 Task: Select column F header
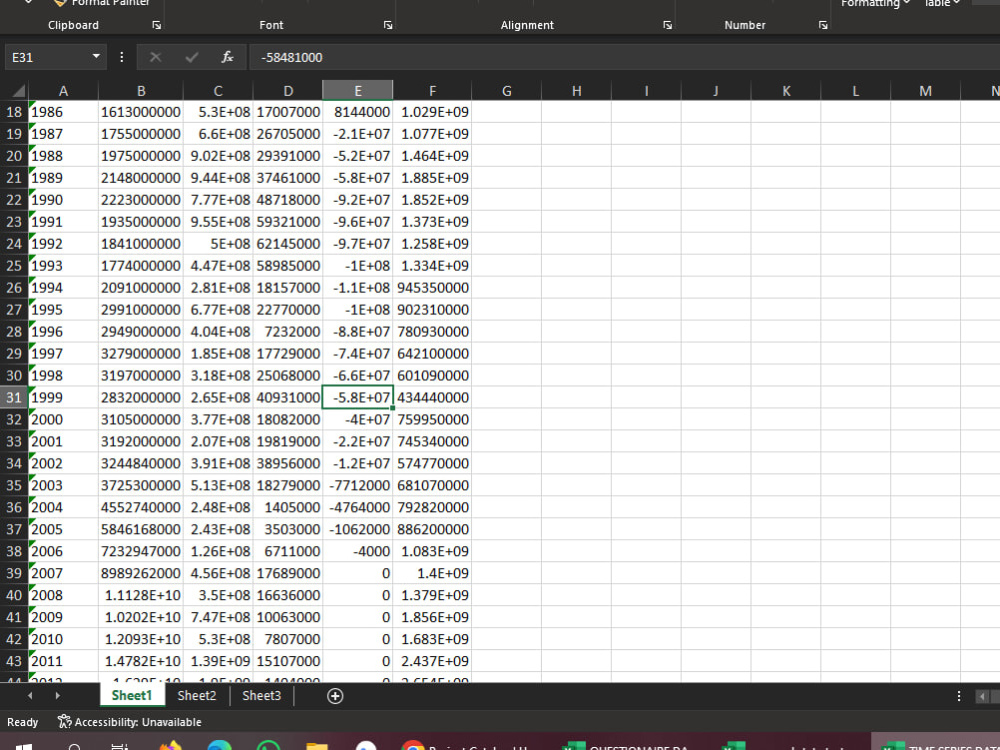point(432,91)
